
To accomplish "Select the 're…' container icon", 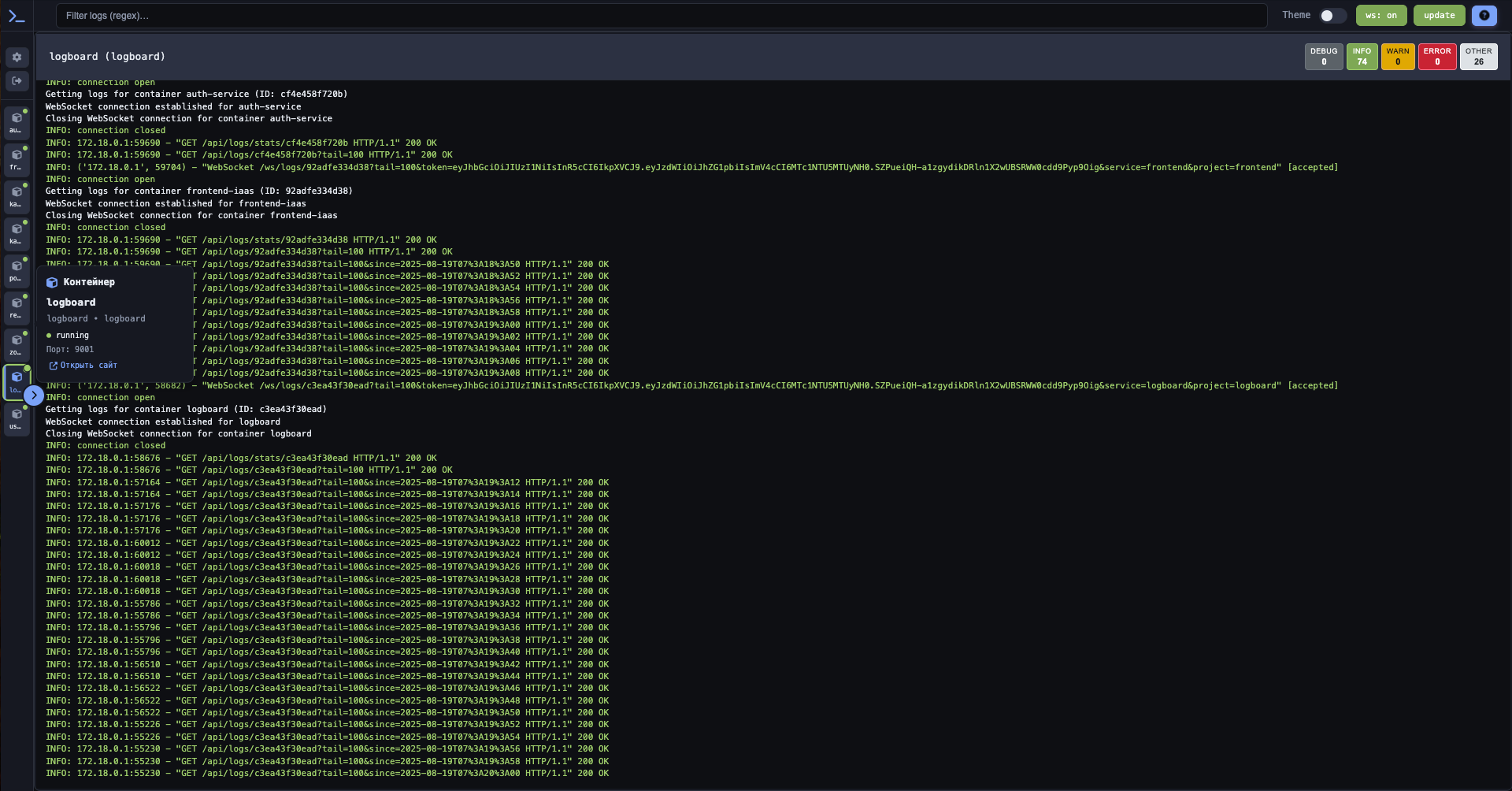I will click(x=17, y=308).
